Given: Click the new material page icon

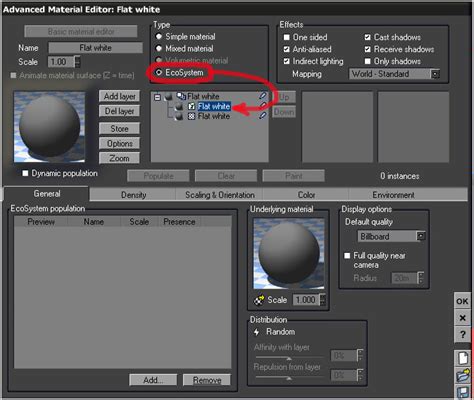Looking at the screenshot, I should (x=462, y=358).
